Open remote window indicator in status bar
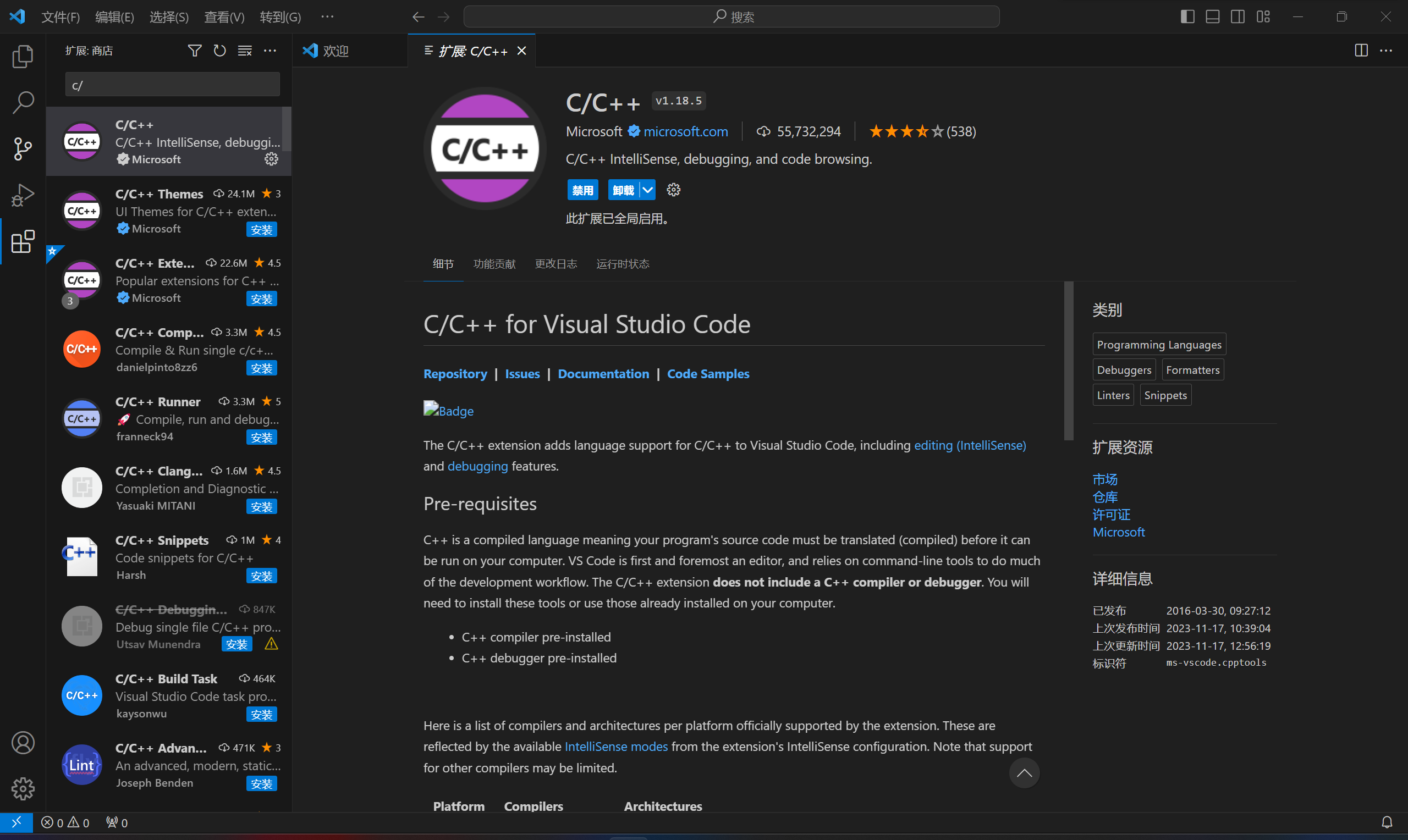The image size is (1408, 840). pos(16,822)
